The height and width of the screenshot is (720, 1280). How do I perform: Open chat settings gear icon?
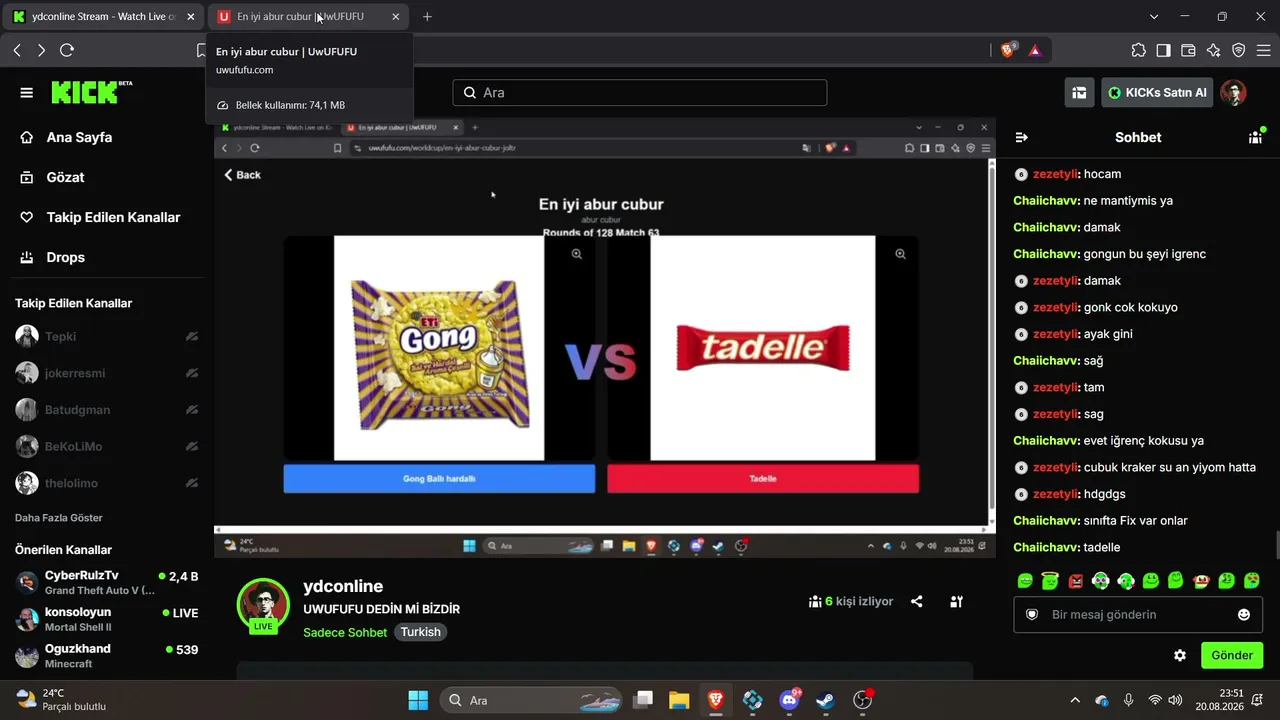[x=1180, y=656]
